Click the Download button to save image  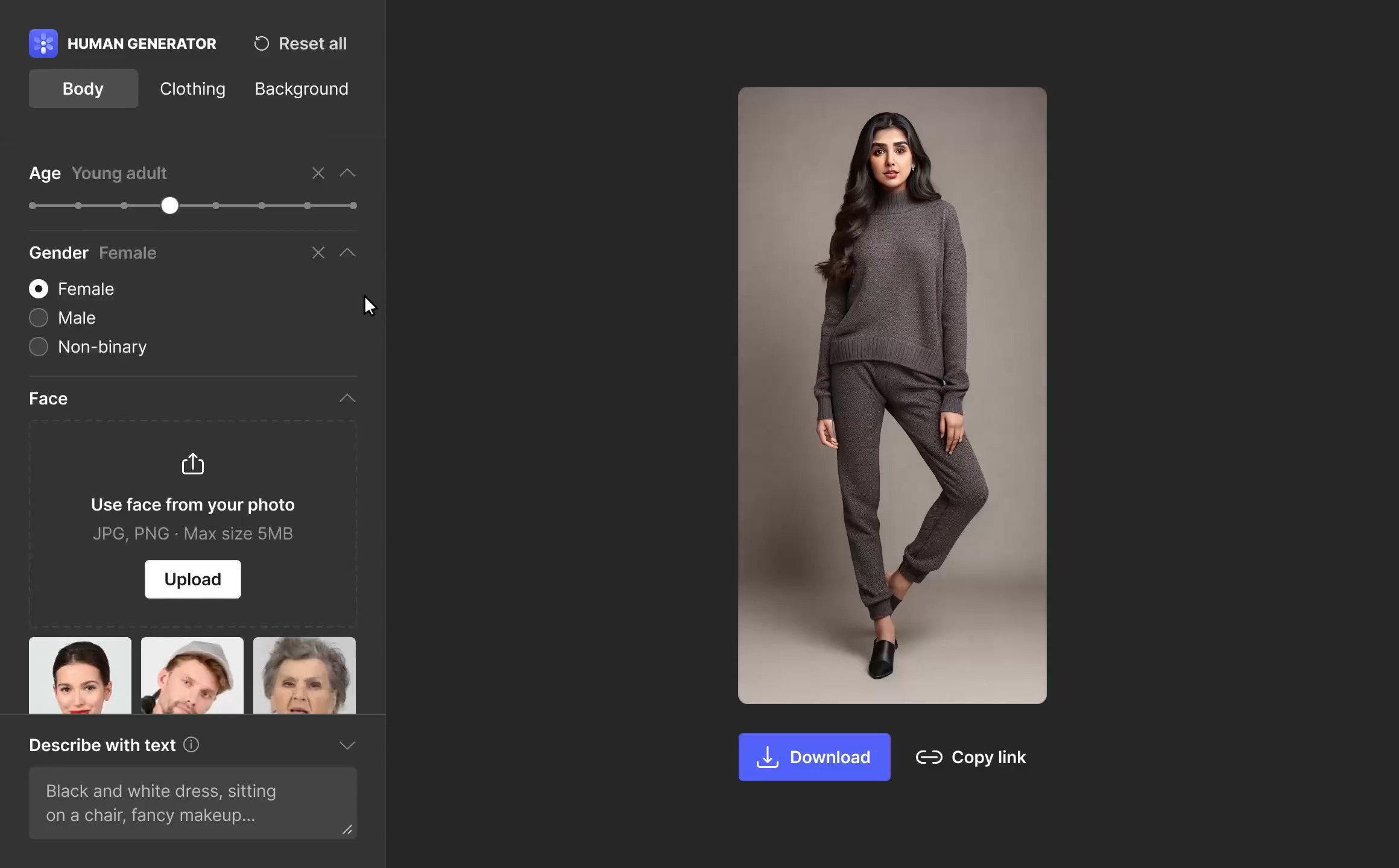(x=814, y=757)
